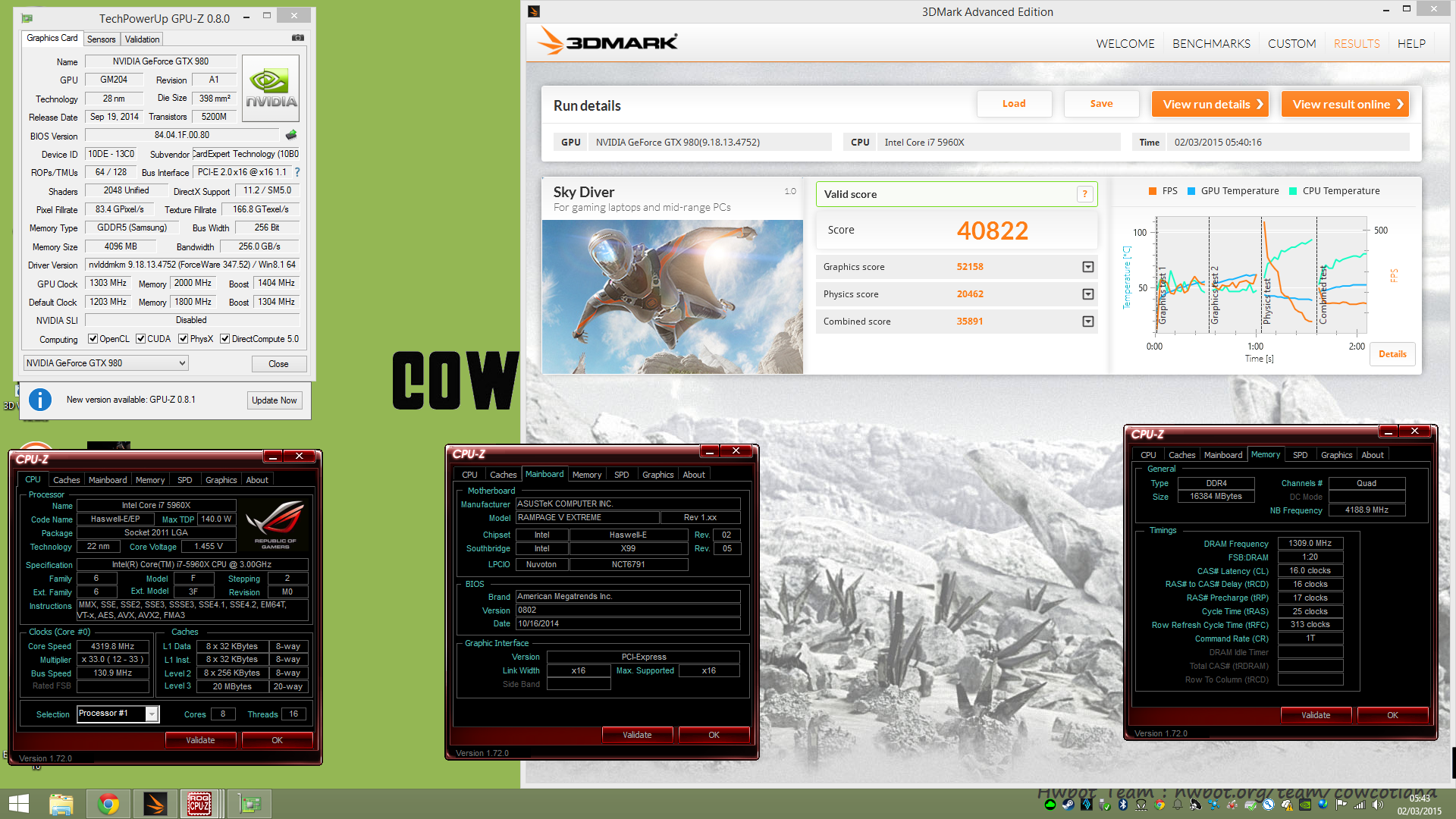Viewport: 1456px width, 819px height.
Task: Switch to the About tab in left CPU-Z
Action: (257, 480)
